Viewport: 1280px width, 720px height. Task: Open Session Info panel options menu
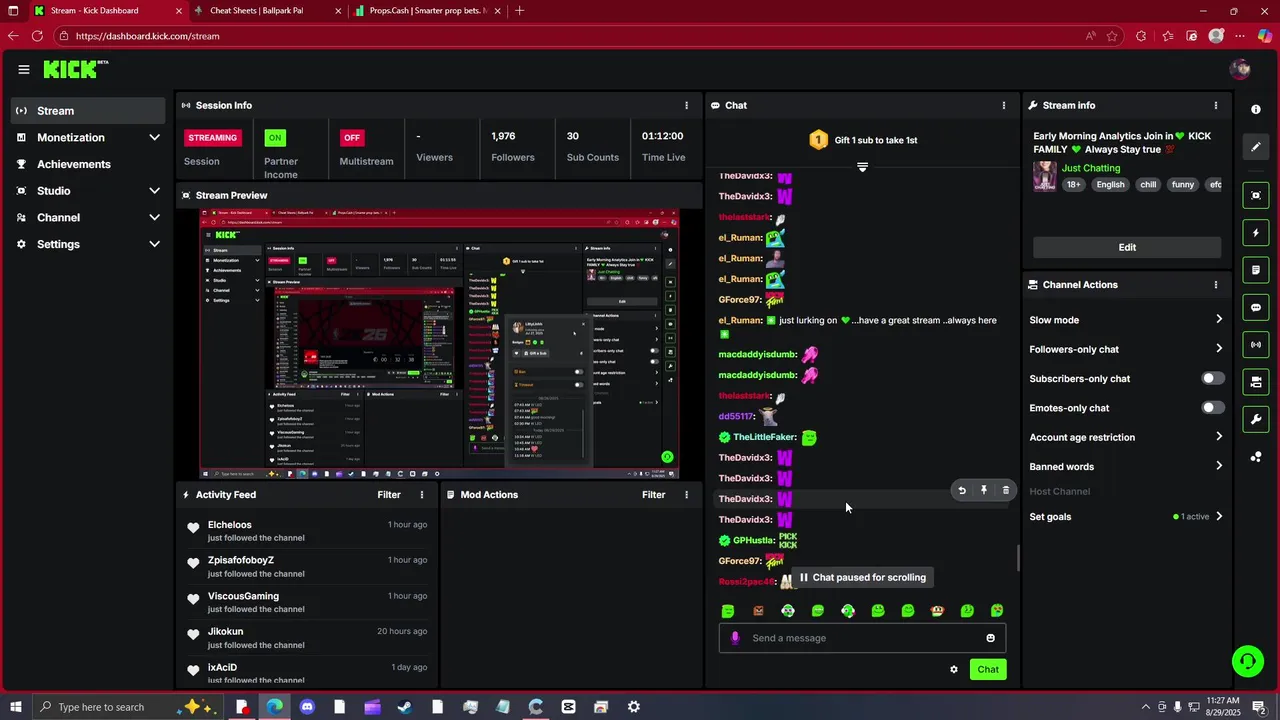[686, 105]
